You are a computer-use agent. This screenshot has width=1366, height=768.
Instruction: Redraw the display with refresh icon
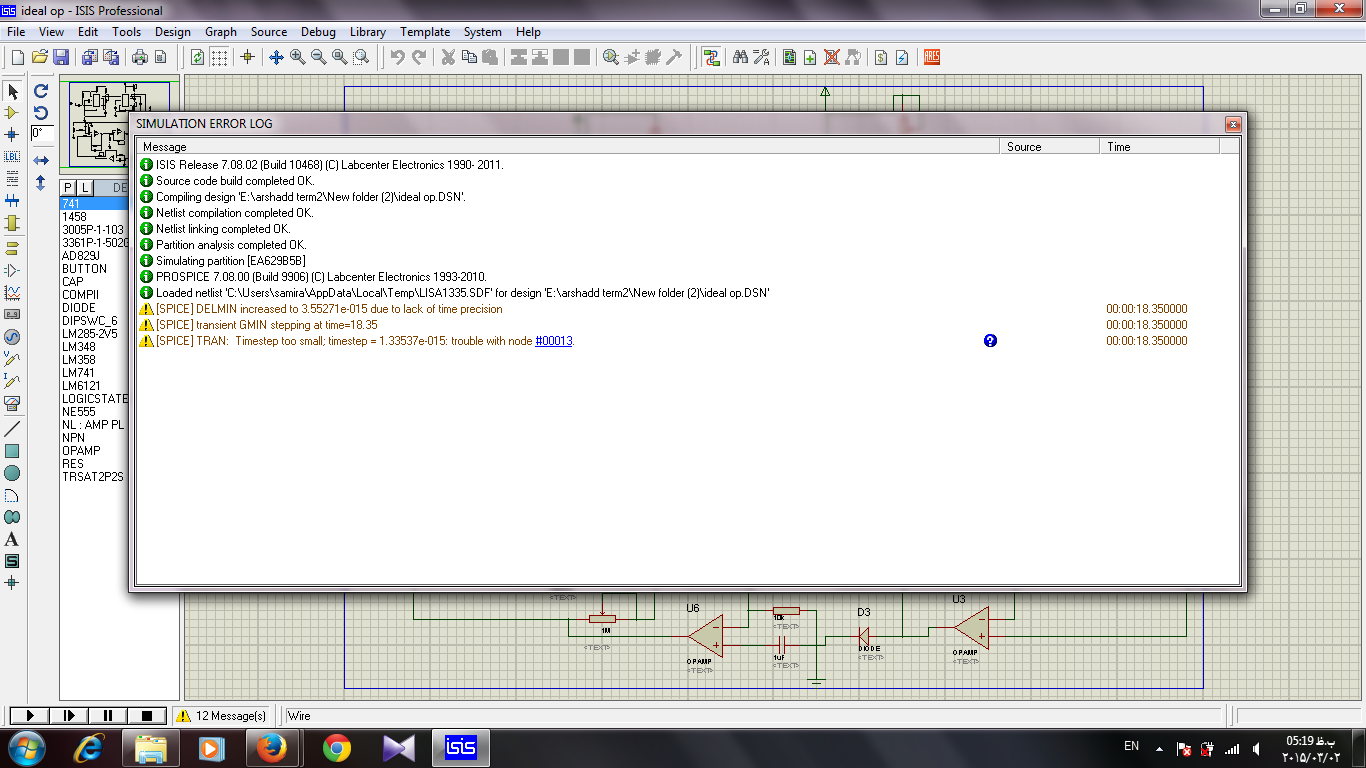point(198,57)
